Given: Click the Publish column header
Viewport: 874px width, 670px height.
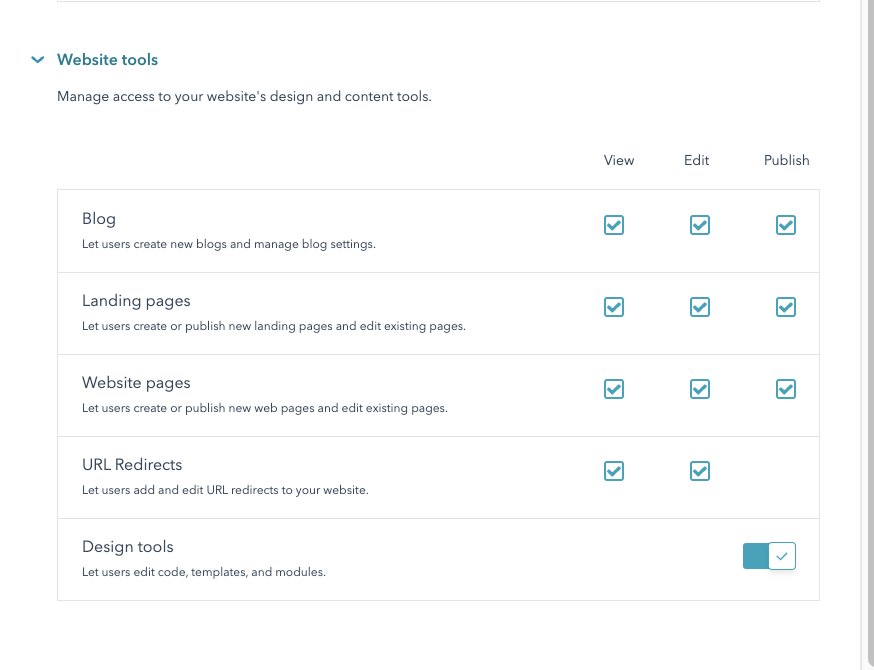Looking at the screenshot, I should tap(786, 161).
